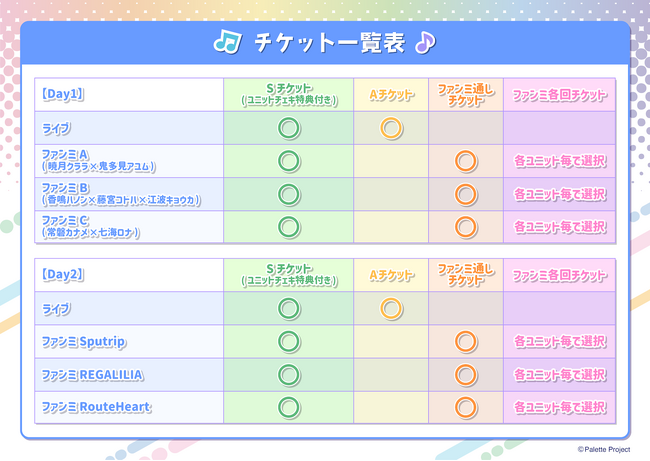Screen dimensions: 650x461
Task: Choose the orange circle in ファンミA row
Action: pyautogui.click(x=465, y=161)
